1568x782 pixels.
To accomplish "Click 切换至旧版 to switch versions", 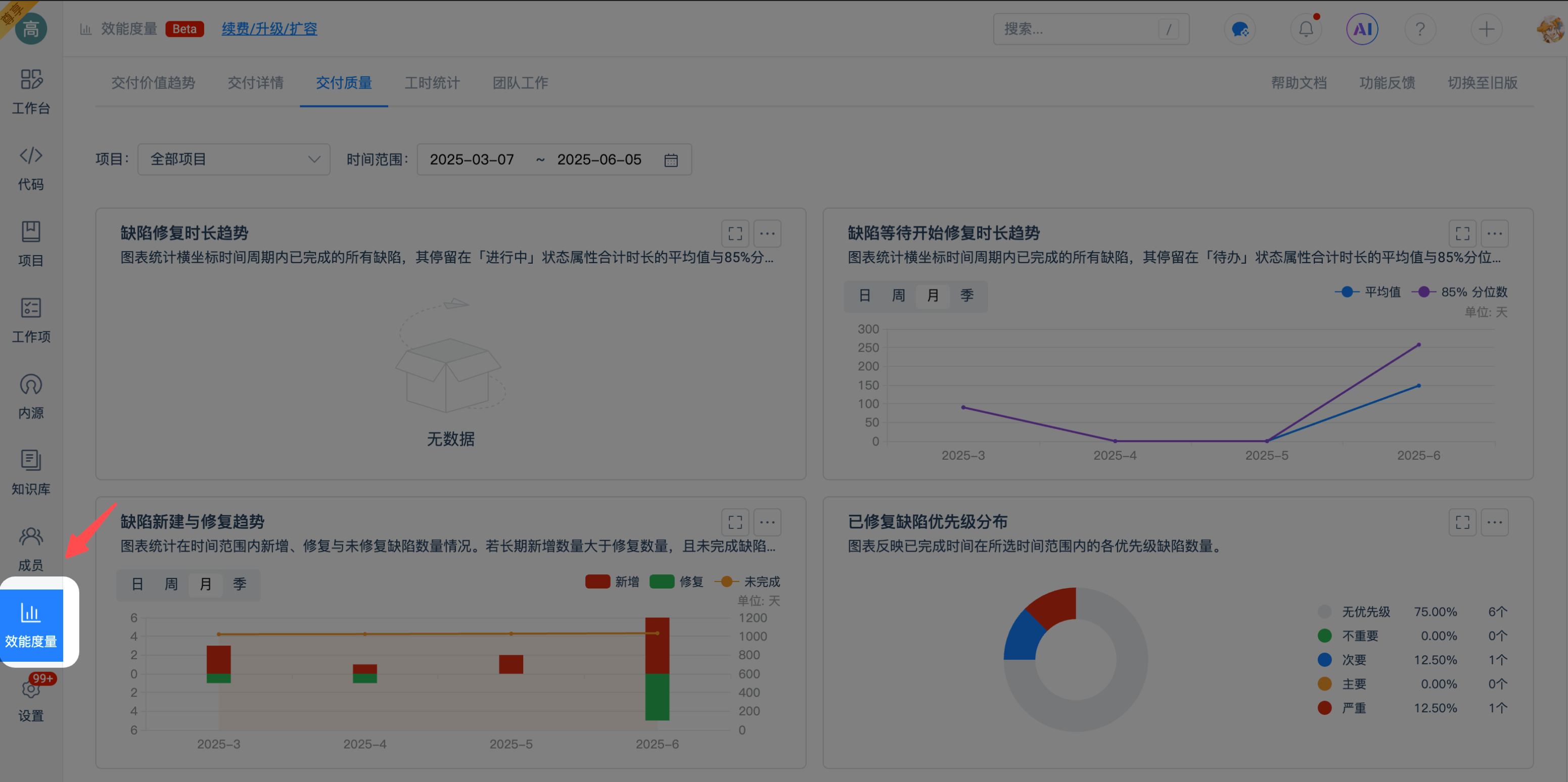I will (1482, 83).
